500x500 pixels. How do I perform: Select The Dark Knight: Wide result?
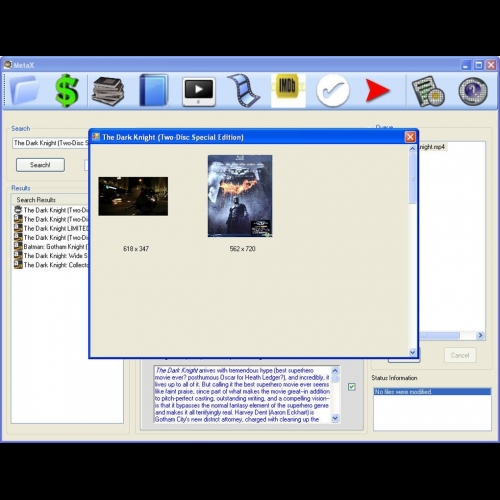pos(51,256)
